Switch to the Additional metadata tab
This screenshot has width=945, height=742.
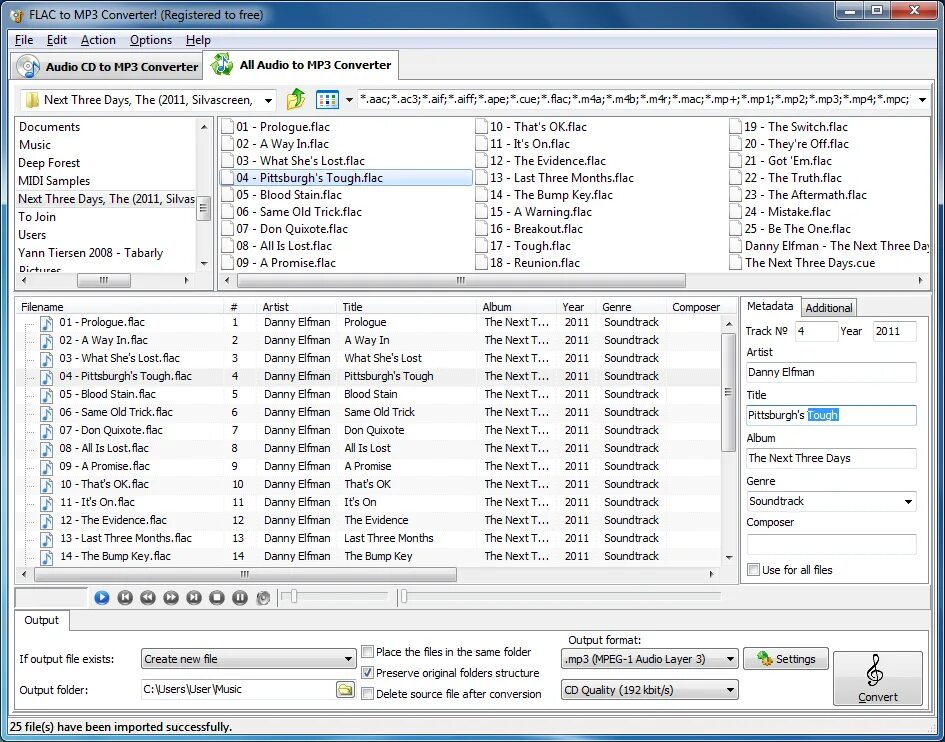(x=829, y=307)
